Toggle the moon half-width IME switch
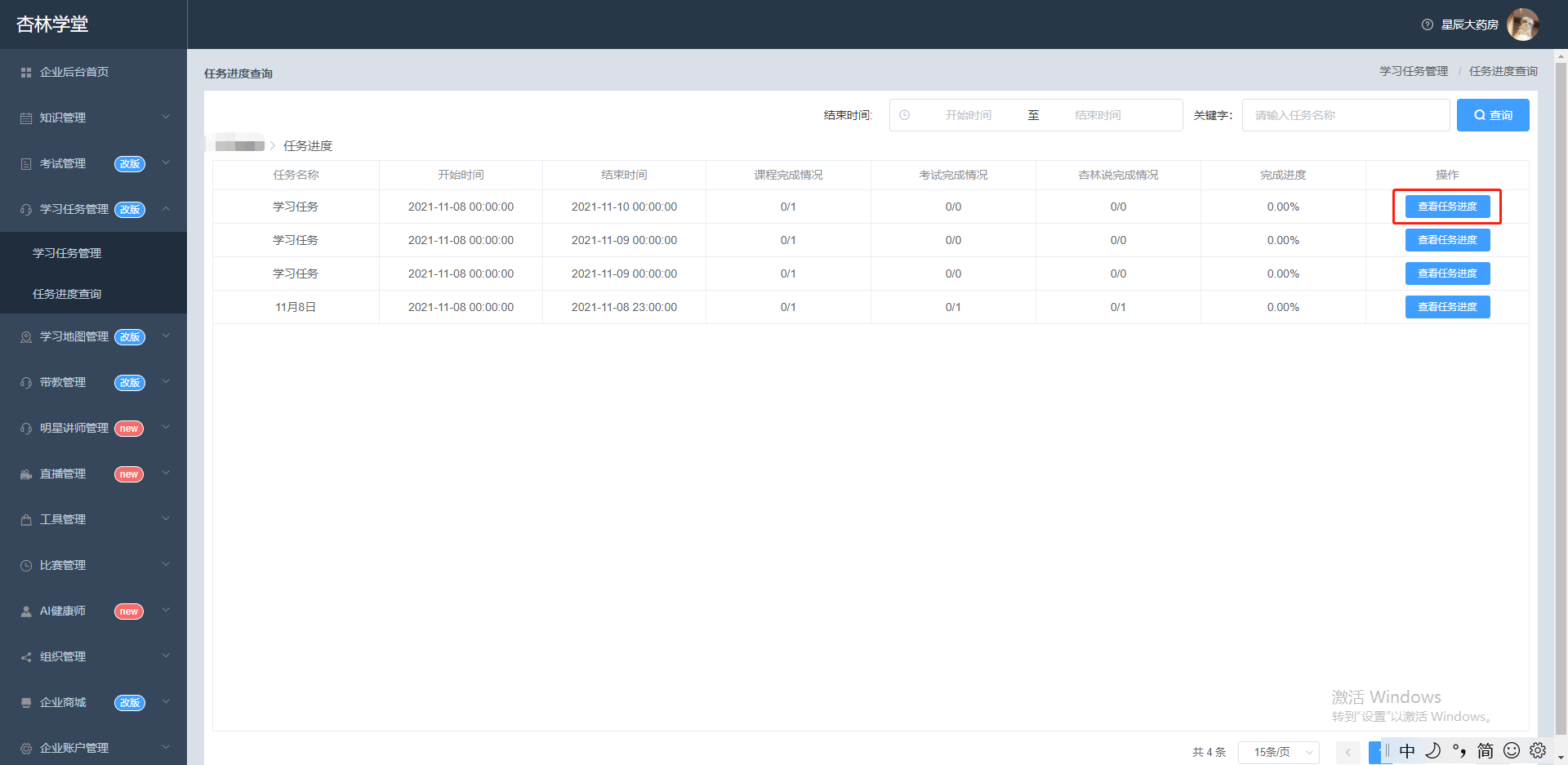Image resolution: width=1568 pixels, height=765 pixels. 1433,750
